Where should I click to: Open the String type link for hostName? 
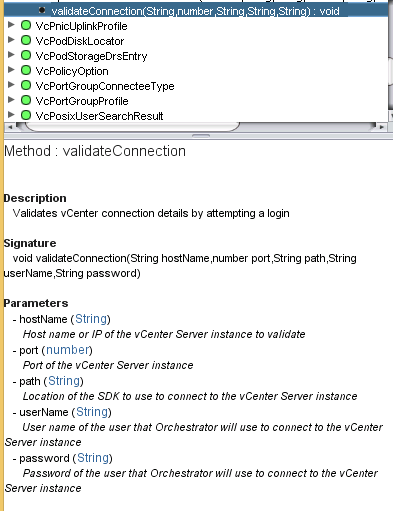[x=91, y=319]
